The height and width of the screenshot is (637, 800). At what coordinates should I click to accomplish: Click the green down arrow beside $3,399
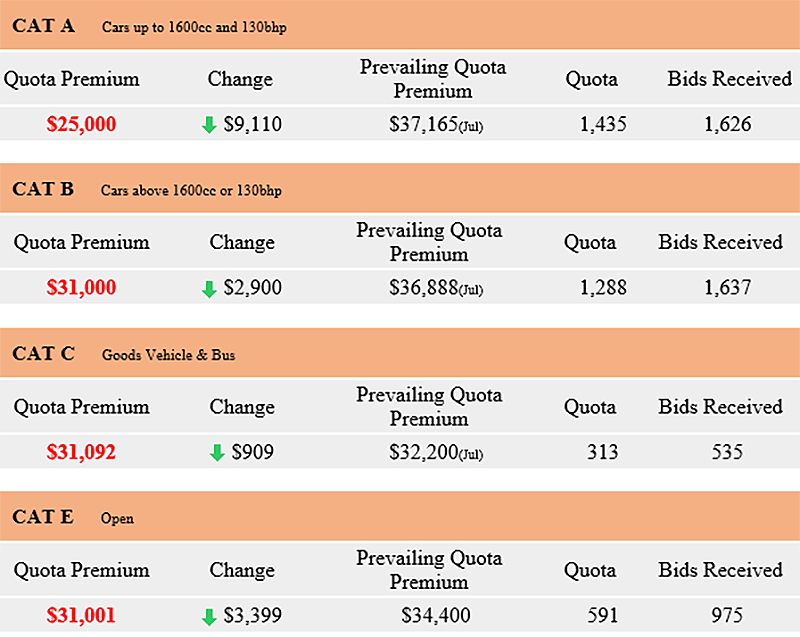(209, 616)
